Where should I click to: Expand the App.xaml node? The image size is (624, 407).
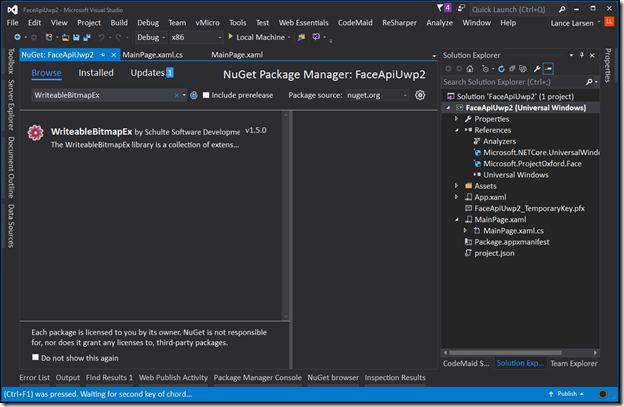coord(456,197)
